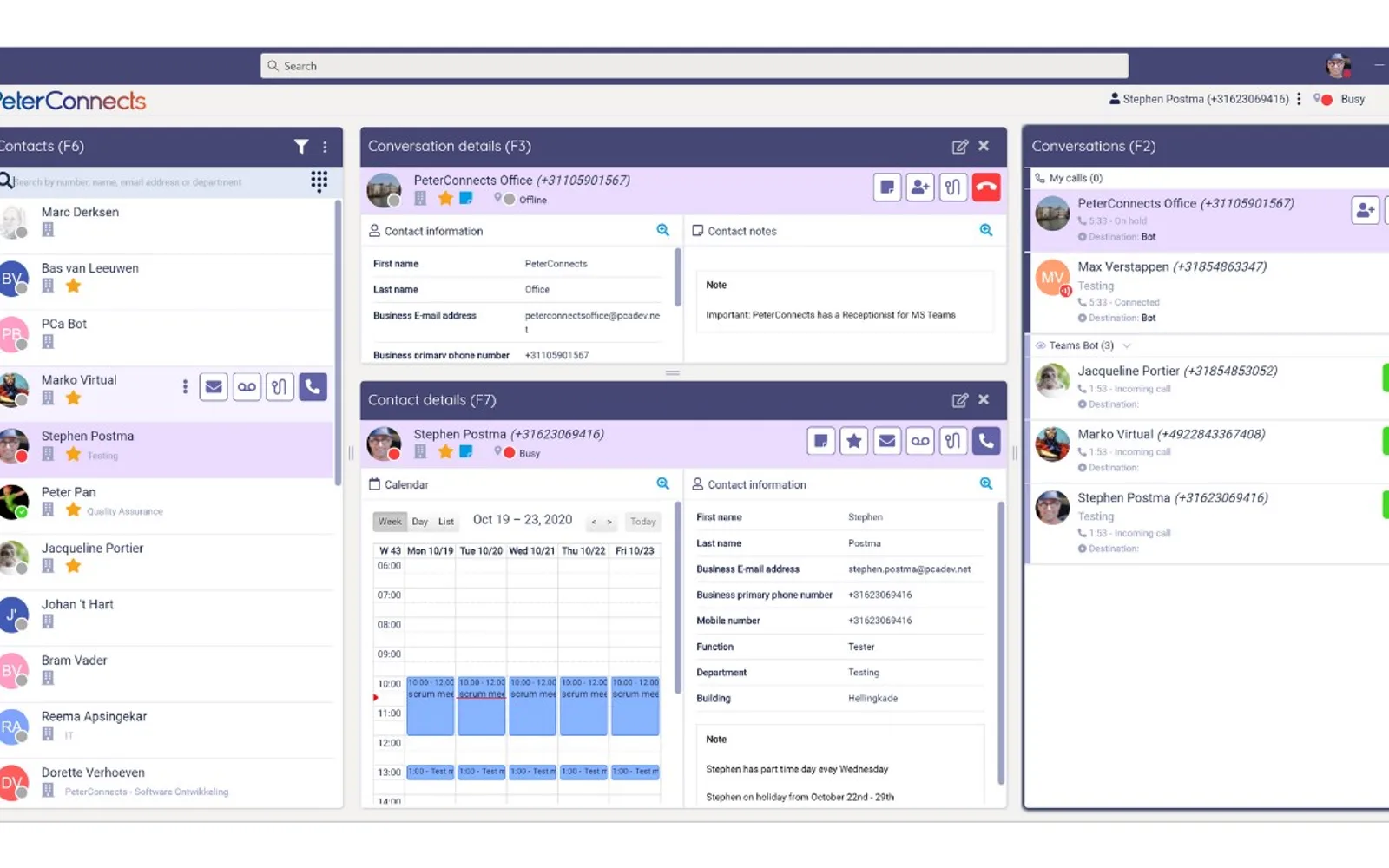Toggle favorite star button in Contact details toolbar
1389x868 pixels.
[x=854, y=441]
